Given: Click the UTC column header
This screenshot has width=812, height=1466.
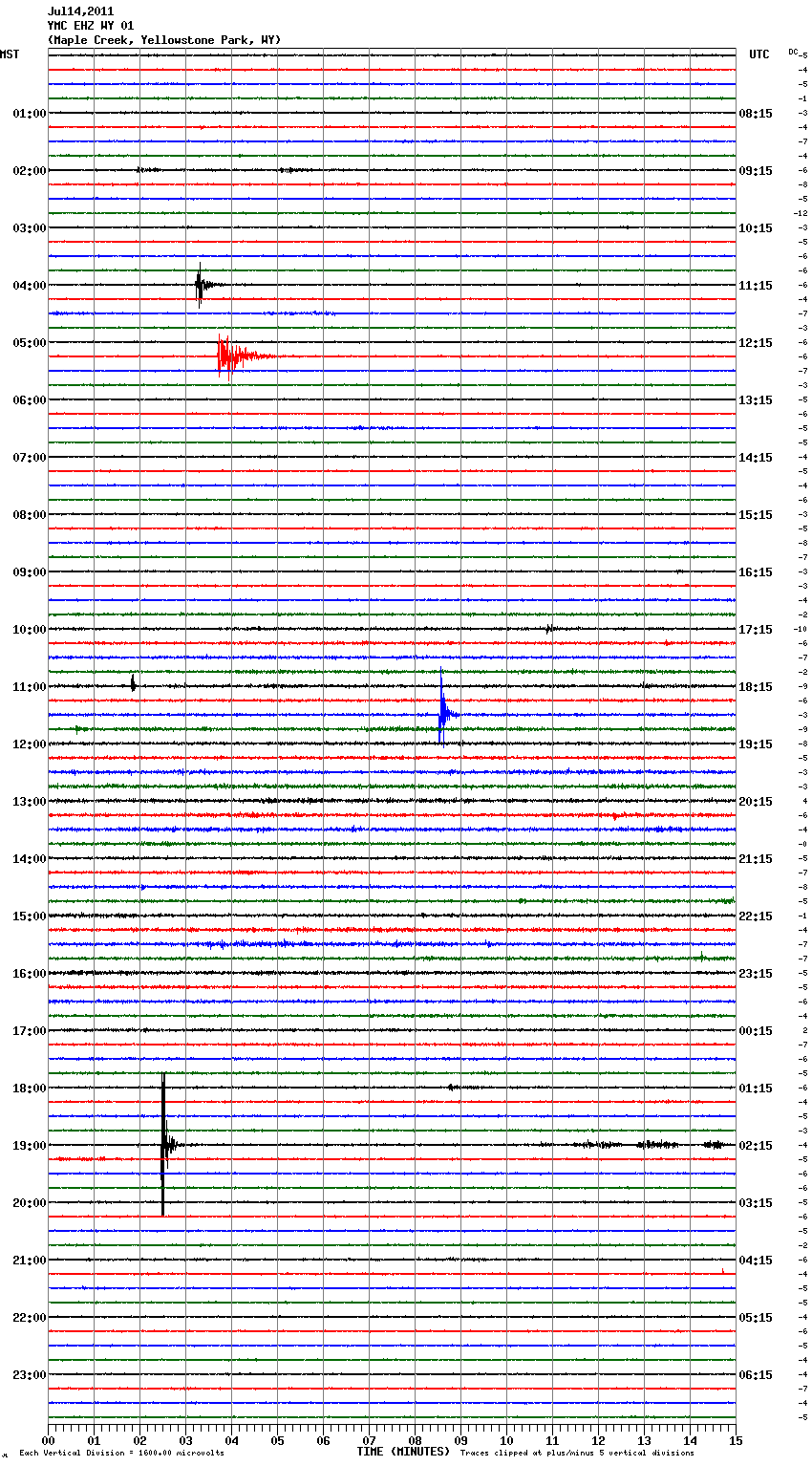Looking at the screenshot, I should pyautogui.click(x=759, y=54).
